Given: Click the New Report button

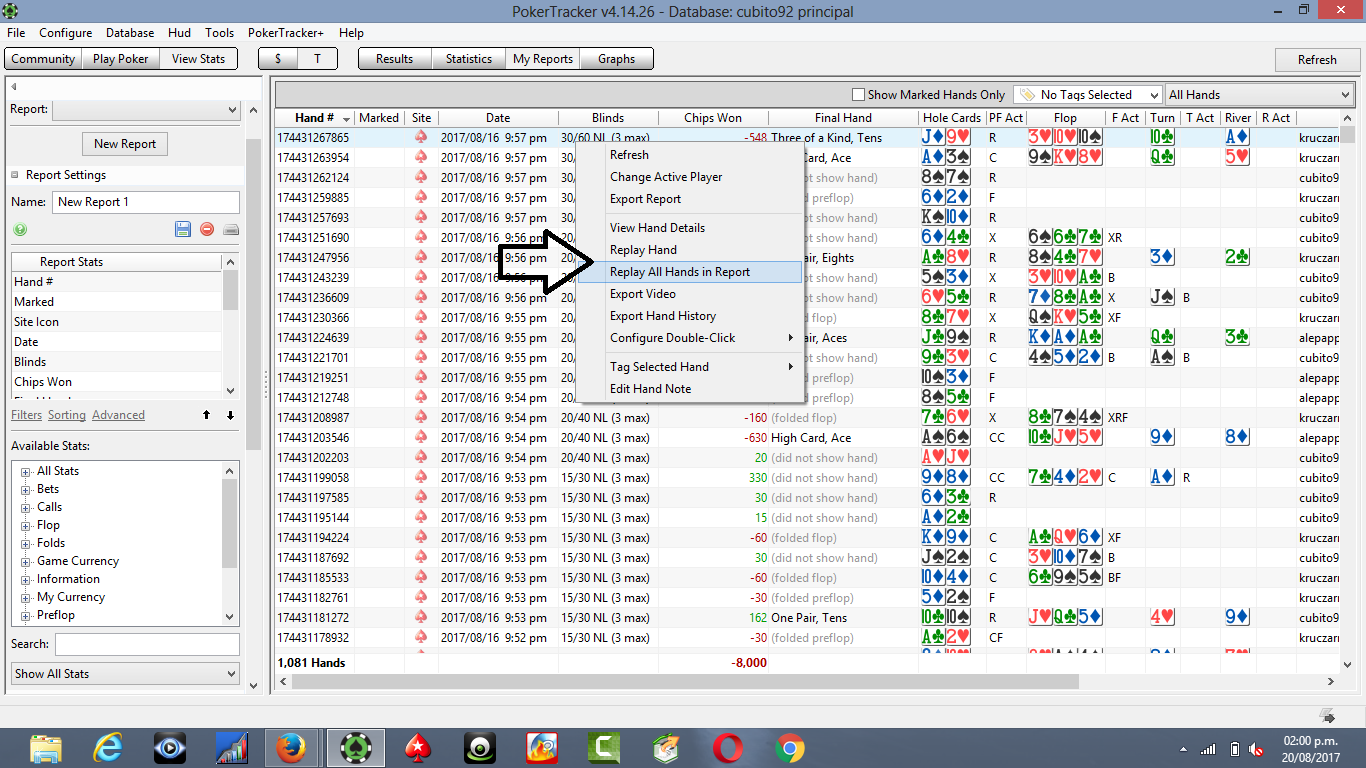Looking at the screenshot, I should (125, 144).
